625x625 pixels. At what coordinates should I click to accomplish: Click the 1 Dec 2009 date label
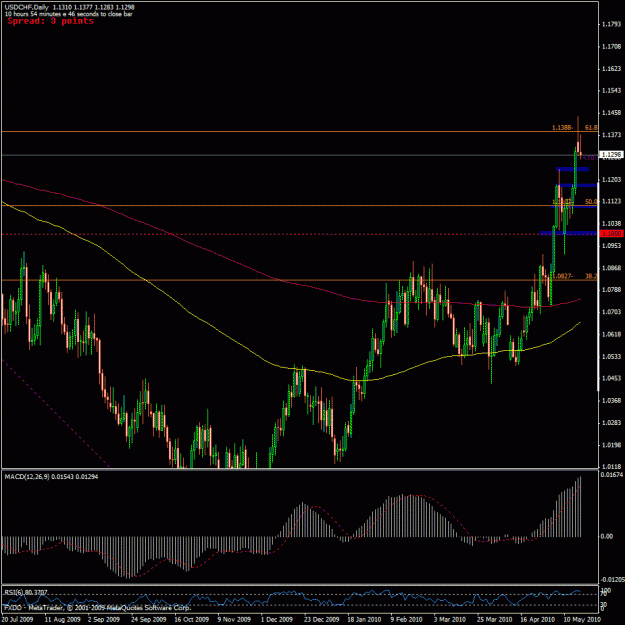tap(277, 620)
